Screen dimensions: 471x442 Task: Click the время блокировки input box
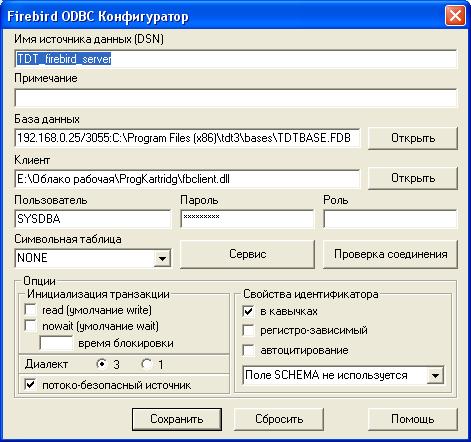[56, 343]
